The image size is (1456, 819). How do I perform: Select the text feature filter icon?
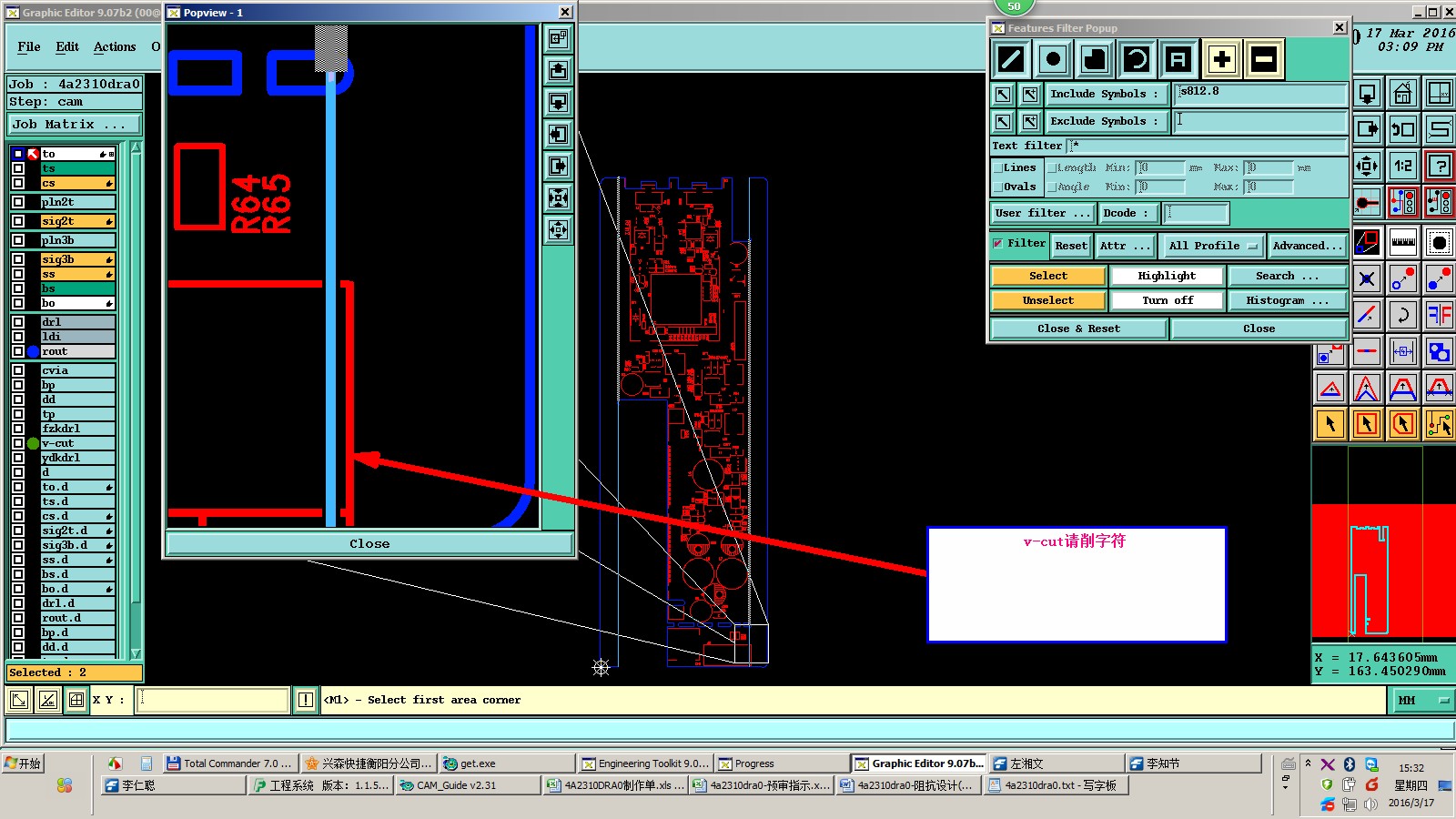(x=1178, y=60)
